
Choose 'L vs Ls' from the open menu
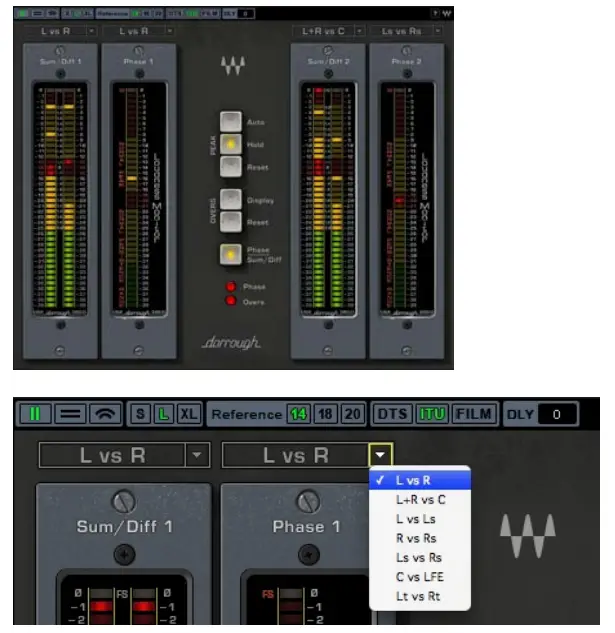[x=420, y=519]
